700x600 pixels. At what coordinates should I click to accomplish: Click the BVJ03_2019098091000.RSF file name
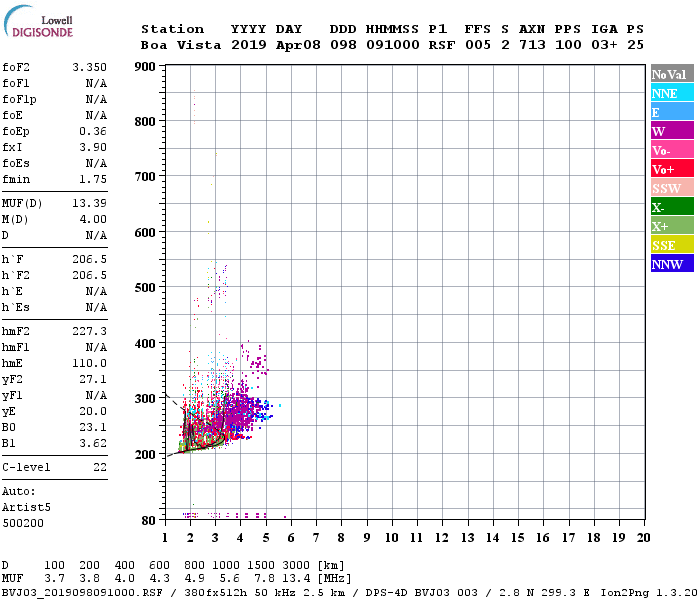coord(82,593)
